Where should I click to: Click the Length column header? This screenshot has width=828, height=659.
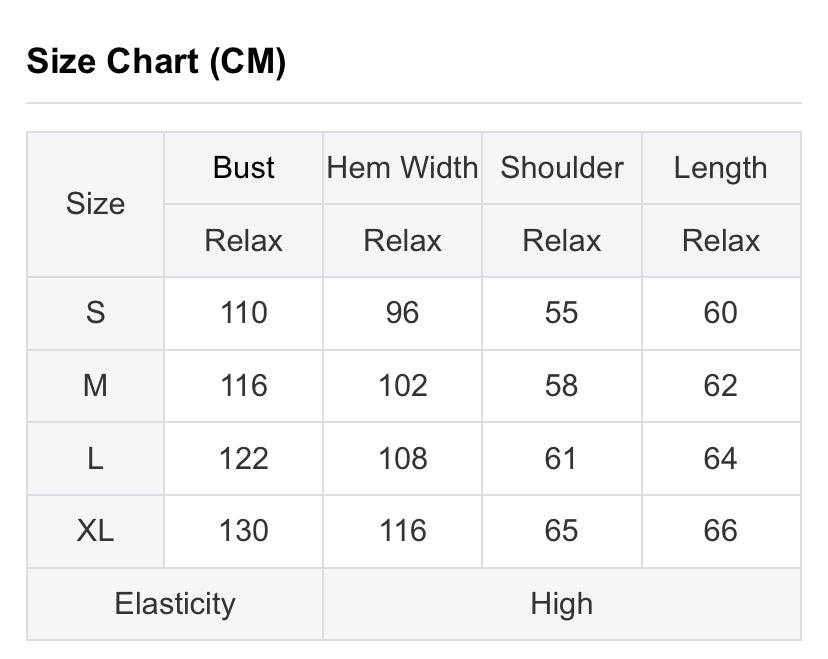720,168
